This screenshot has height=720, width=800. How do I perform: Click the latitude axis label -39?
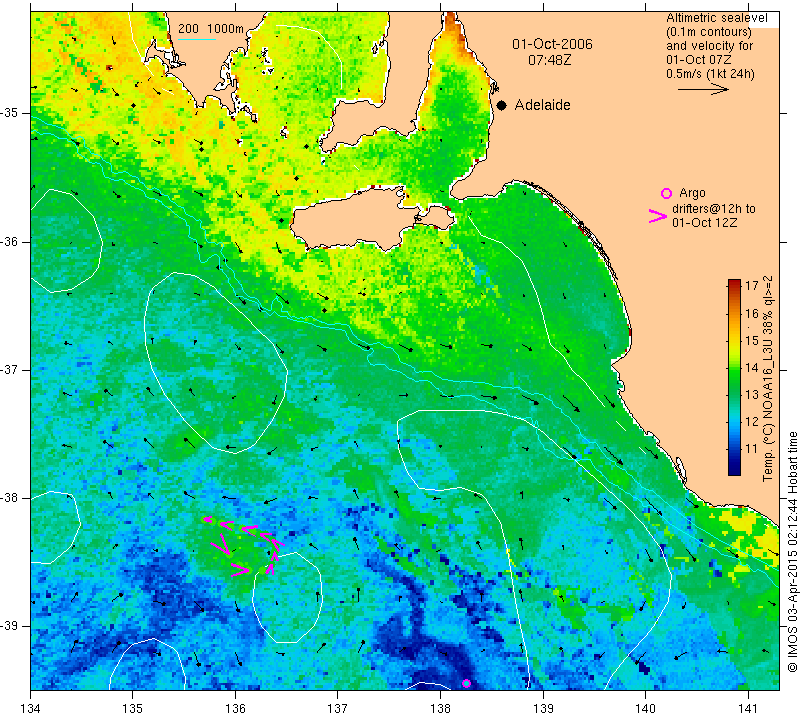(9, 626)
